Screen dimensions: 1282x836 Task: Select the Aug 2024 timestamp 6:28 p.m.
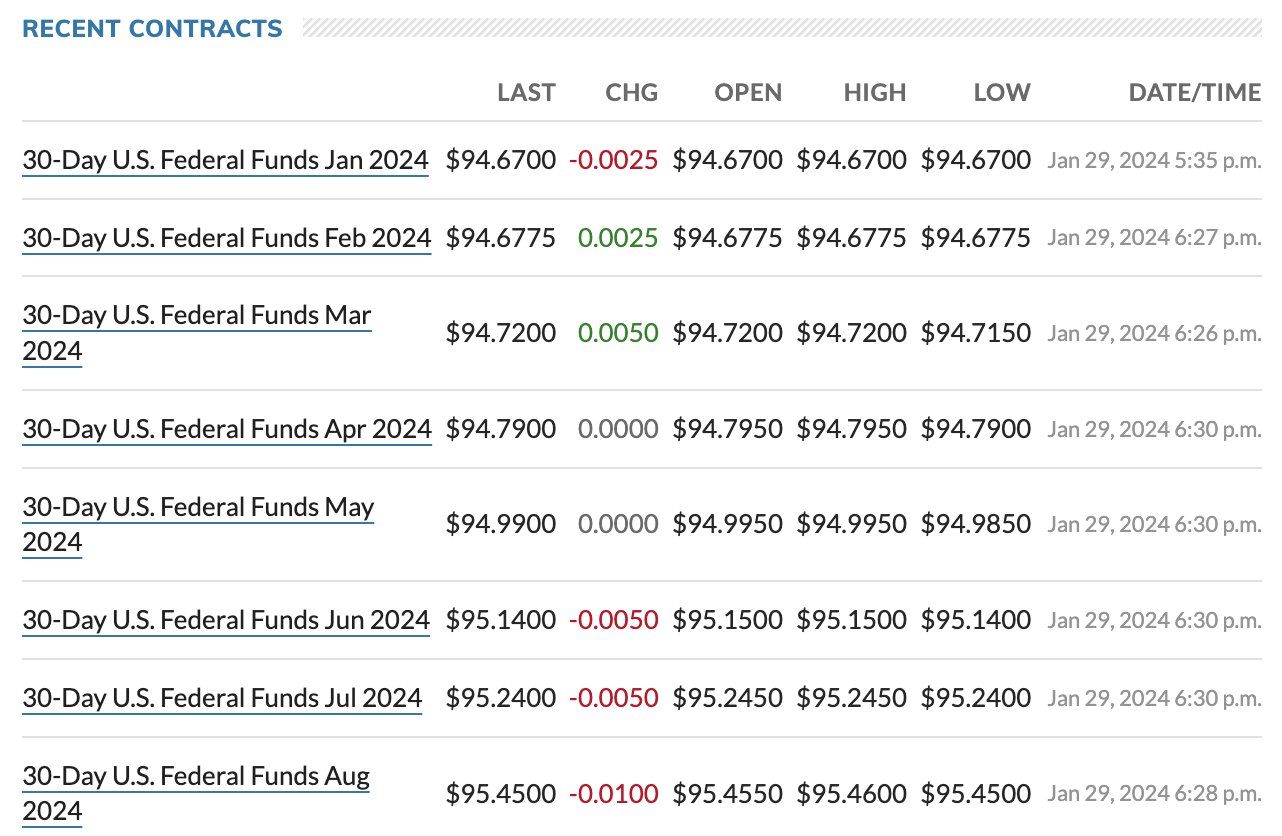(x=1155, y=794)
